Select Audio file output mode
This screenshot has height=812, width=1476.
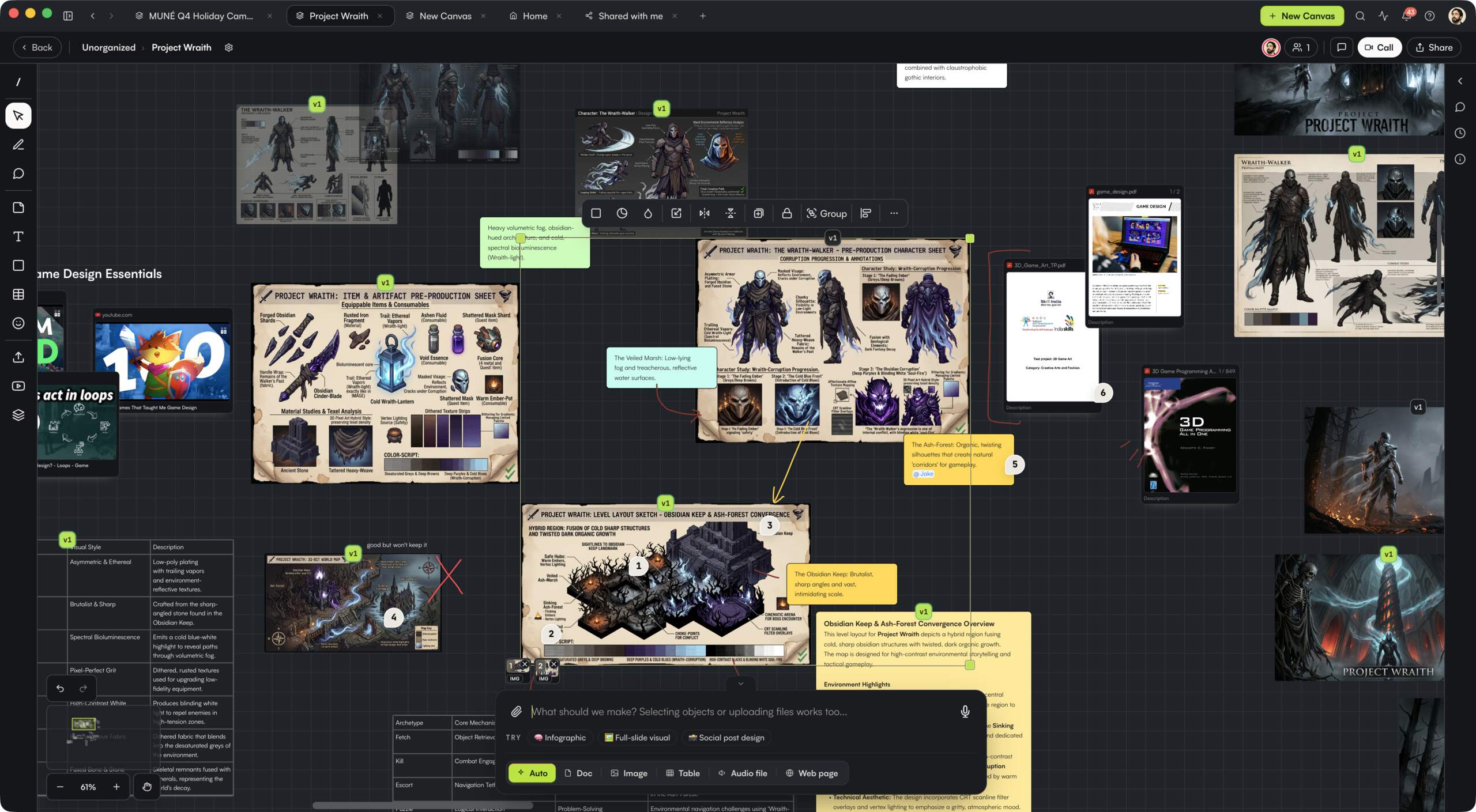click(743, 773)
